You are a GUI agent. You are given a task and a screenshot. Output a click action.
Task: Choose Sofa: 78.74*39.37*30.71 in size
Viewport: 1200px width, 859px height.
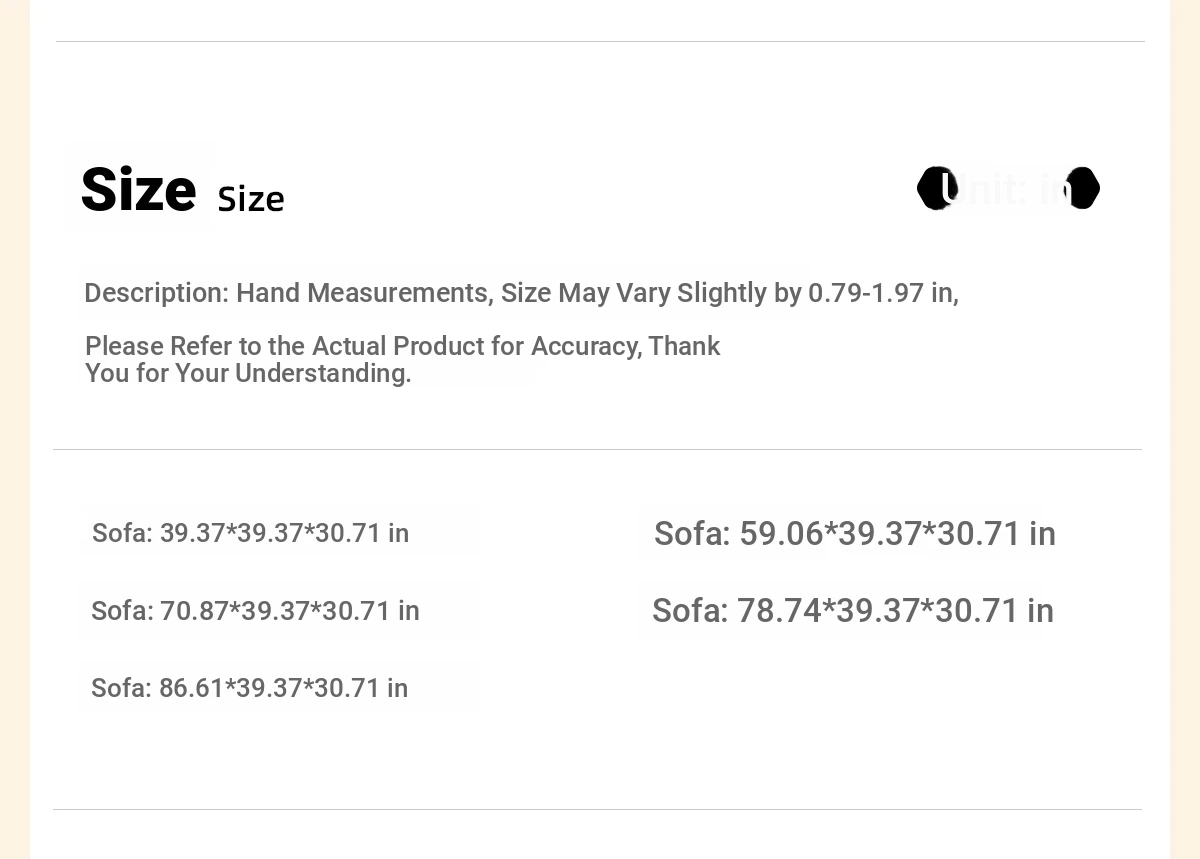853,611
